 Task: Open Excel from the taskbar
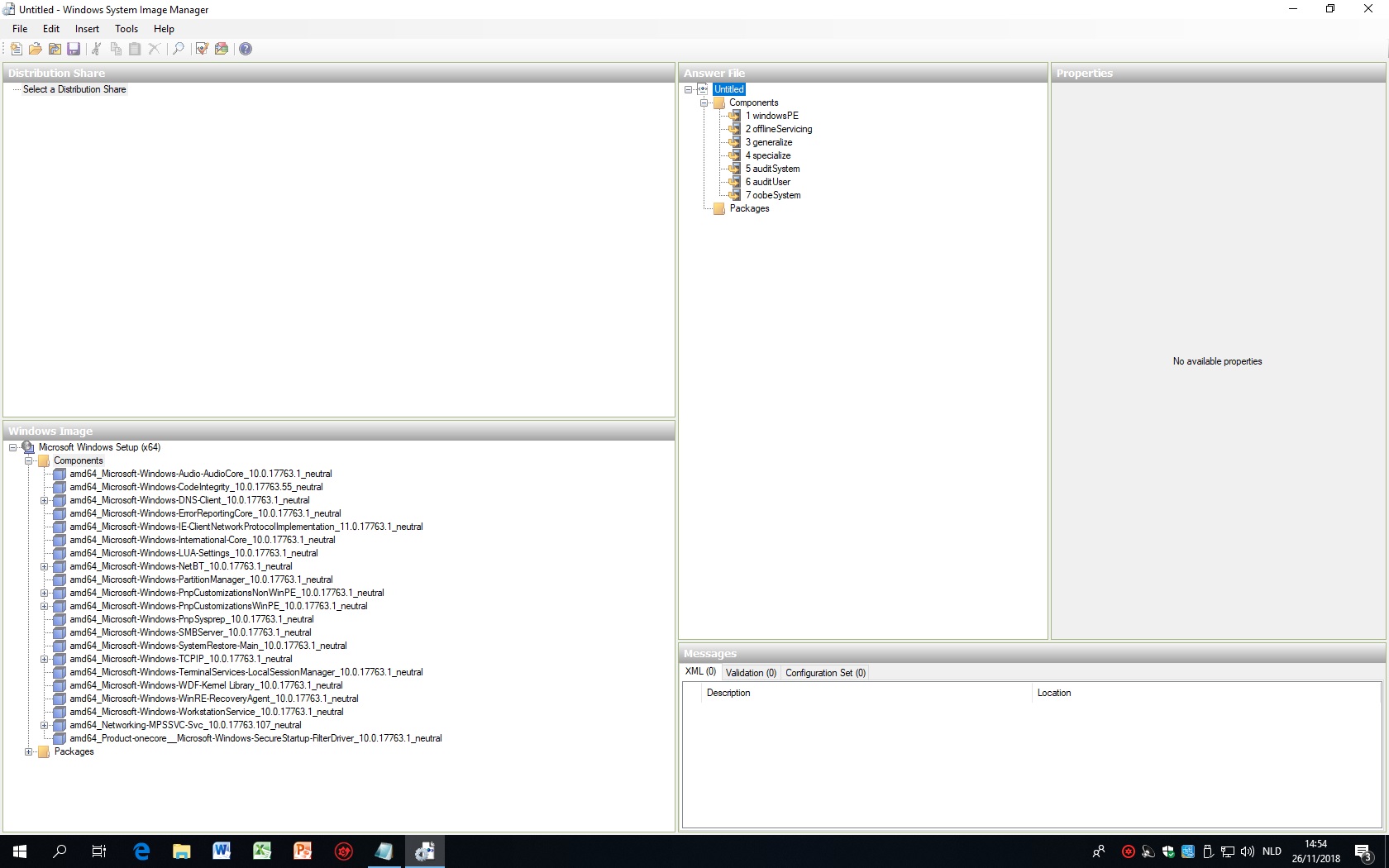coord(262,851)
